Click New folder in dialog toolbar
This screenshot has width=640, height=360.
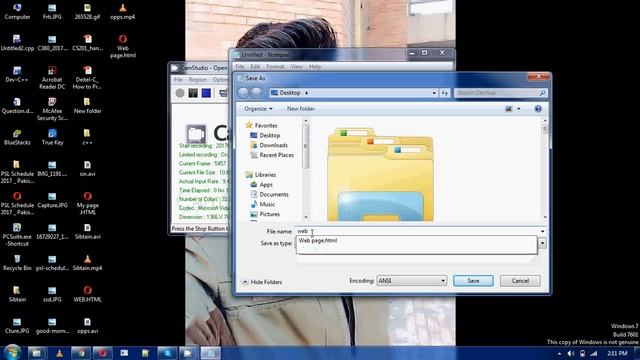click(x=300, y=109)
